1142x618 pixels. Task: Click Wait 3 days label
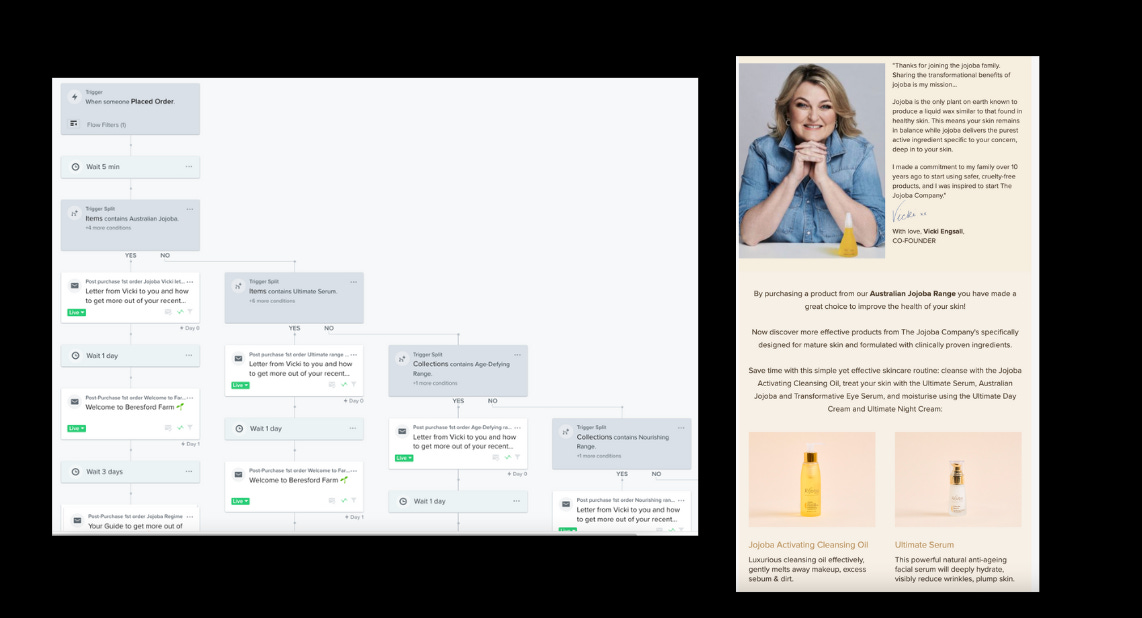tap(104, 472)
